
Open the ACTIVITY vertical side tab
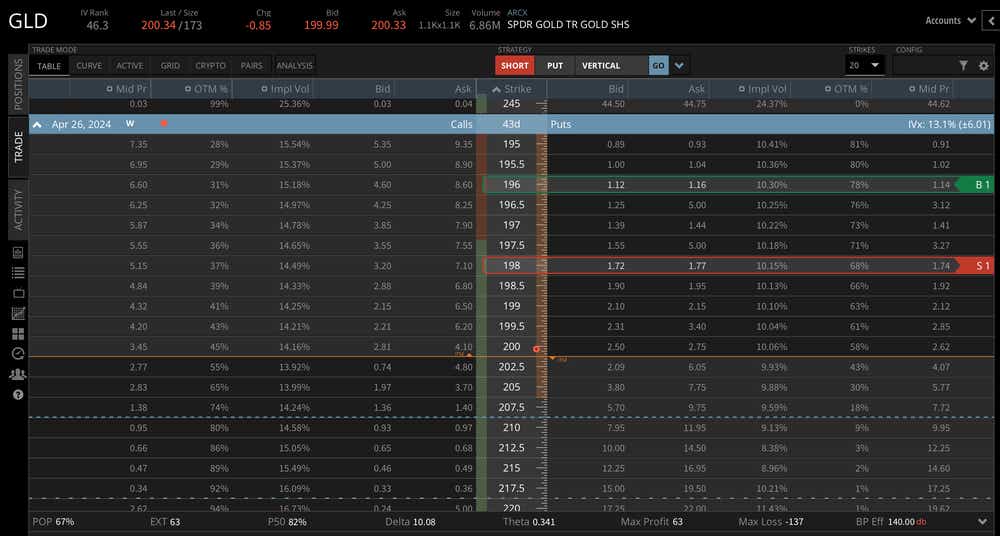(18, 210)
